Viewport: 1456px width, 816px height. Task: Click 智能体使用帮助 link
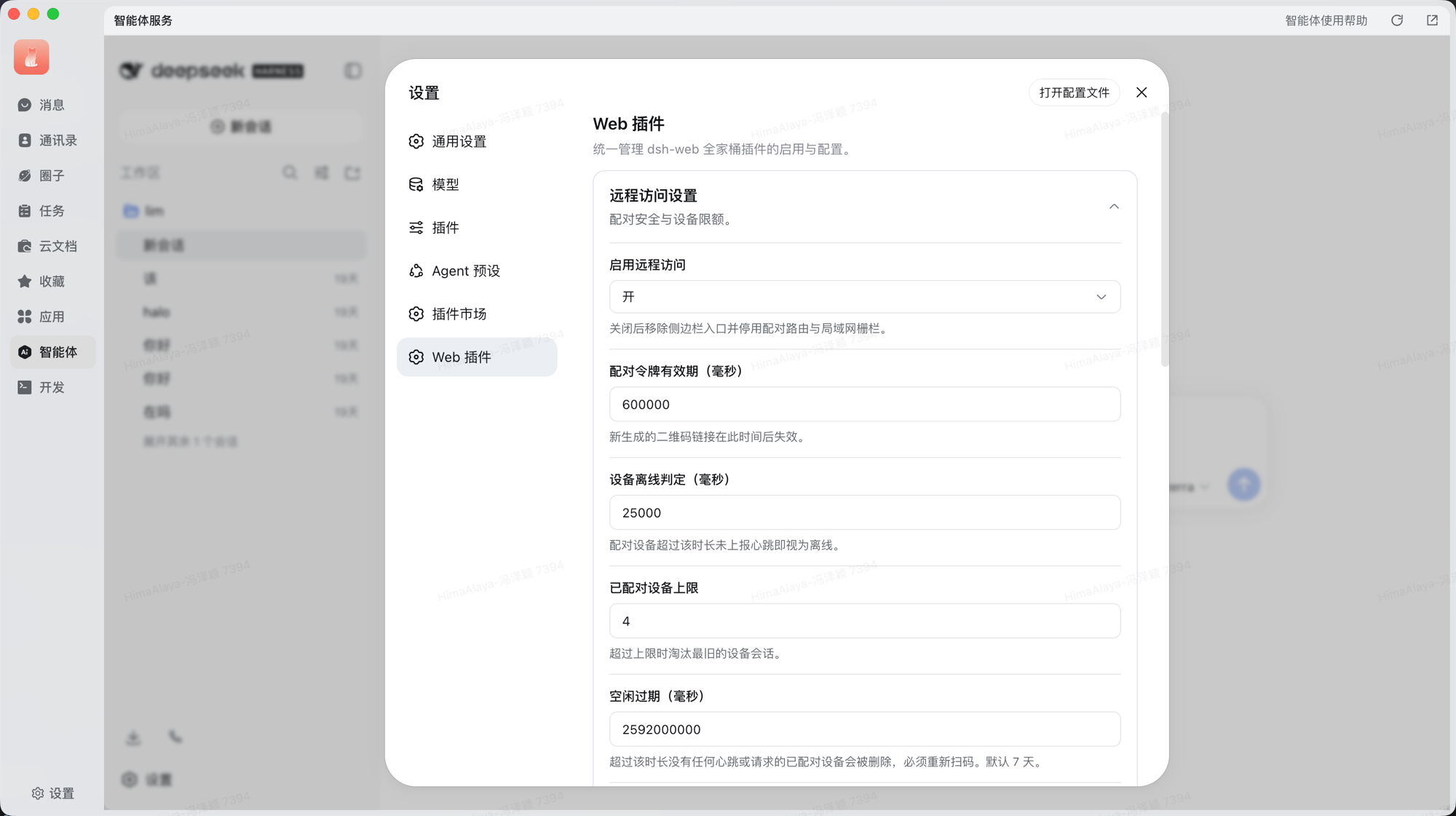(1326, 20)
